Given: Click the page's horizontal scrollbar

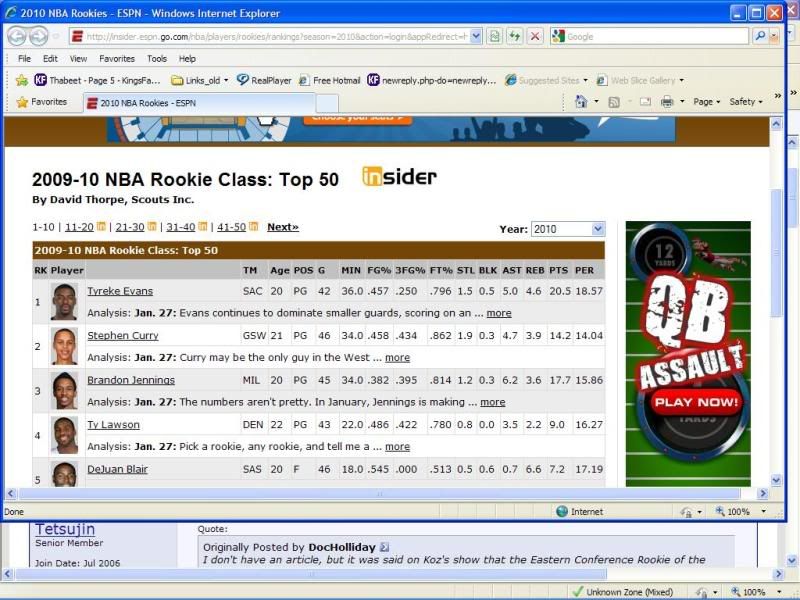Looking at the screenshot, I should click(x=379, y=493).
